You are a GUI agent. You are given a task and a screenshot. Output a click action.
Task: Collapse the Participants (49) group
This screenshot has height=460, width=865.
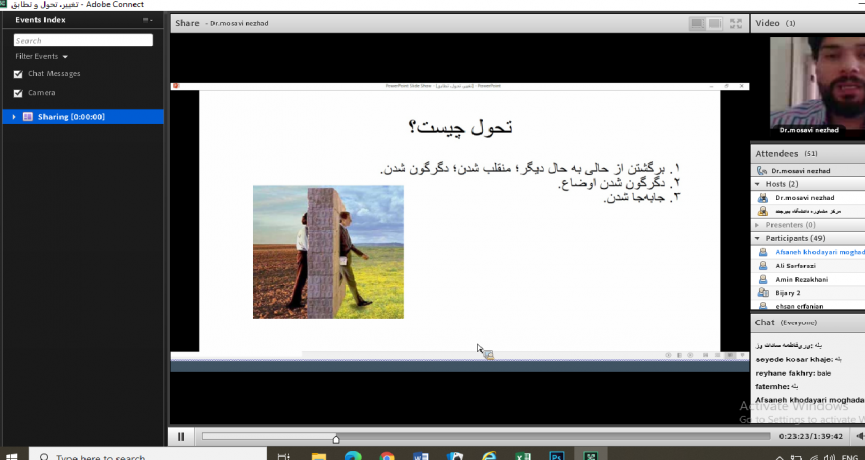click(x=757, y=238)
